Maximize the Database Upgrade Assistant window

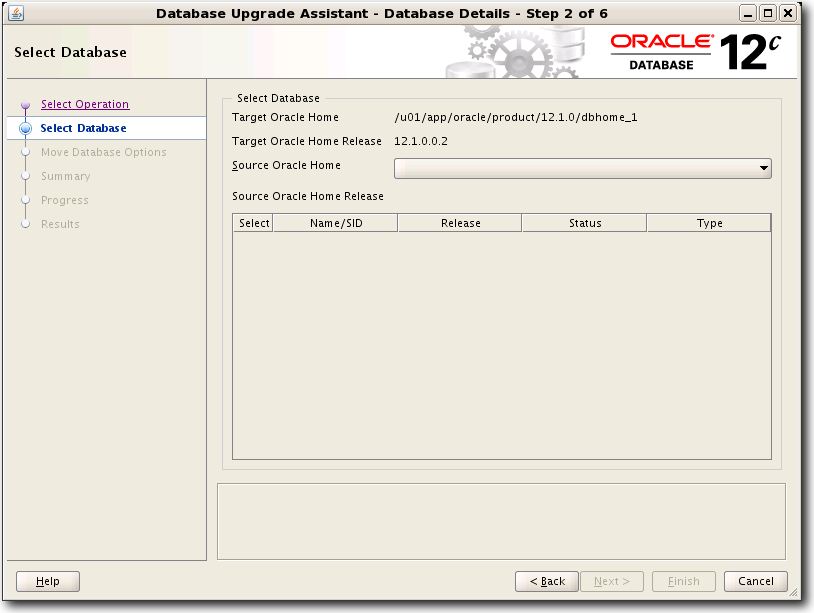(768, 13)
